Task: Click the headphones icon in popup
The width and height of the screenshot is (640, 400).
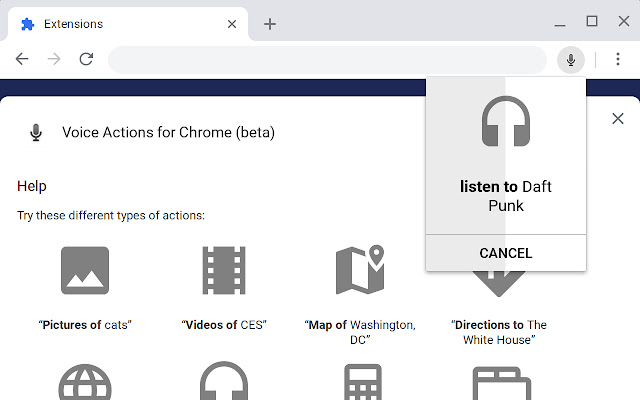Action: coord(505,123)
